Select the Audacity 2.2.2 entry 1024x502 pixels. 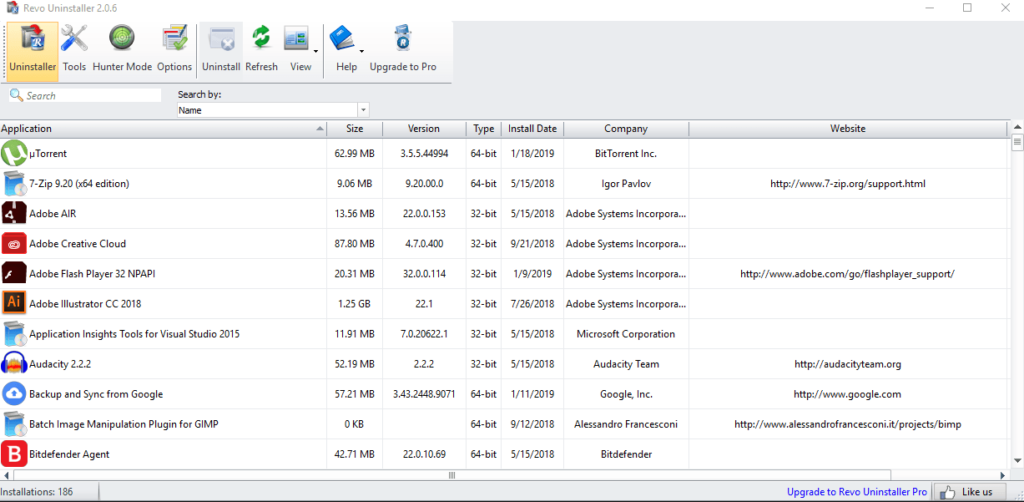(60, 364)
